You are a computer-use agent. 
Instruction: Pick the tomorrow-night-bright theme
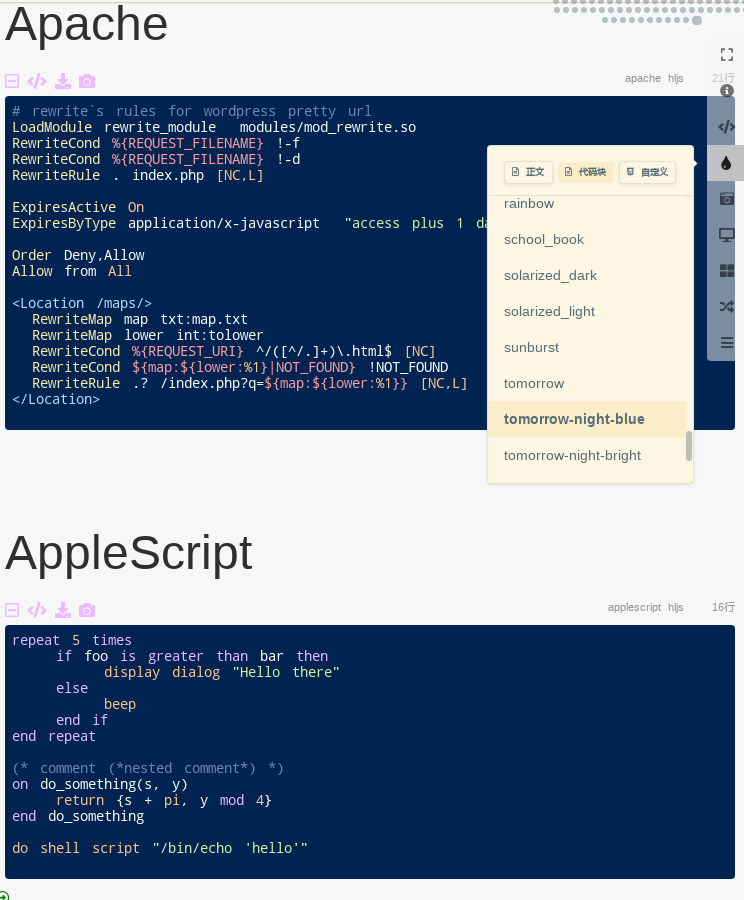click(587, 455)
